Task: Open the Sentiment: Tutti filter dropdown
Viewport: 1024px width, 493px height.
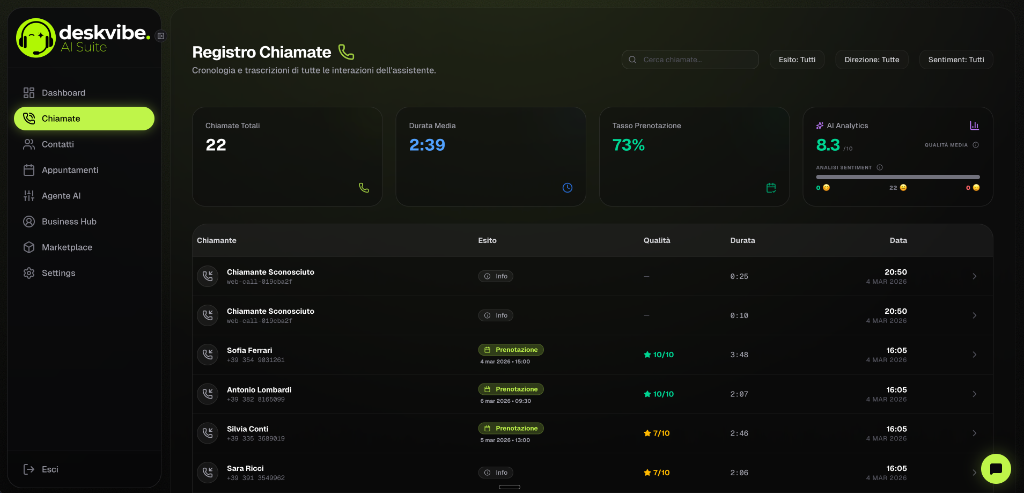Action: click(x=955, y=60)
